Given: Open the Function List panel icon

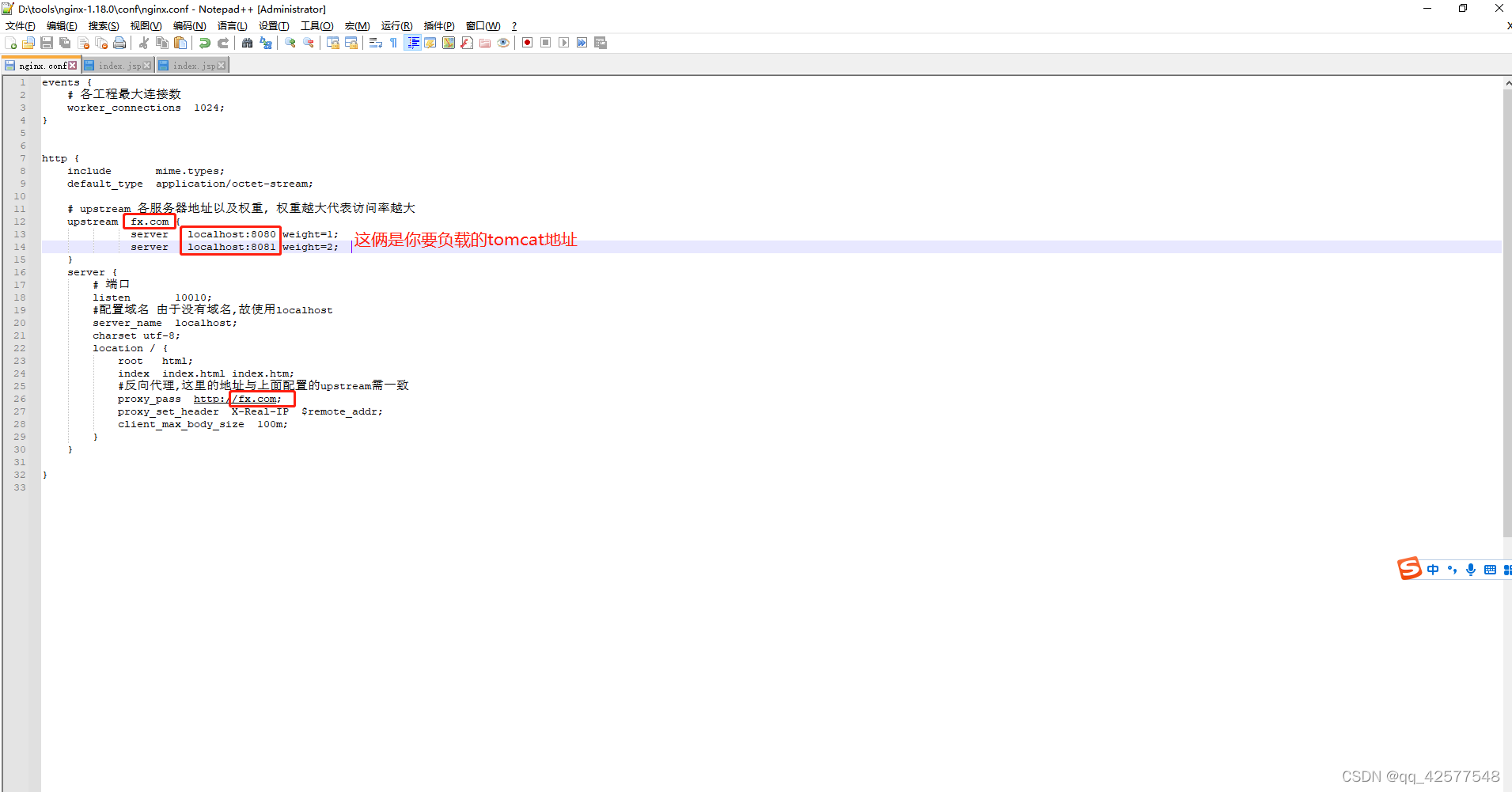Looking at the screenshot, I should coord(467,43).
